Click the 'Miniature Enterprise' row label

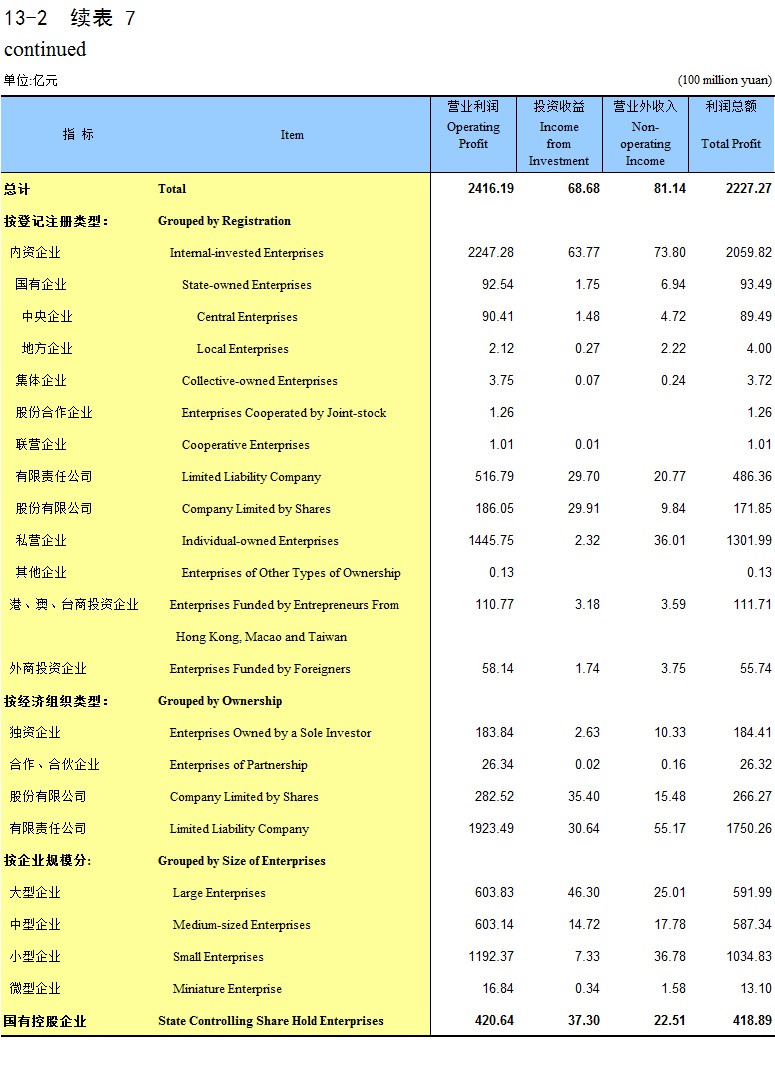(x=228, y=989)
